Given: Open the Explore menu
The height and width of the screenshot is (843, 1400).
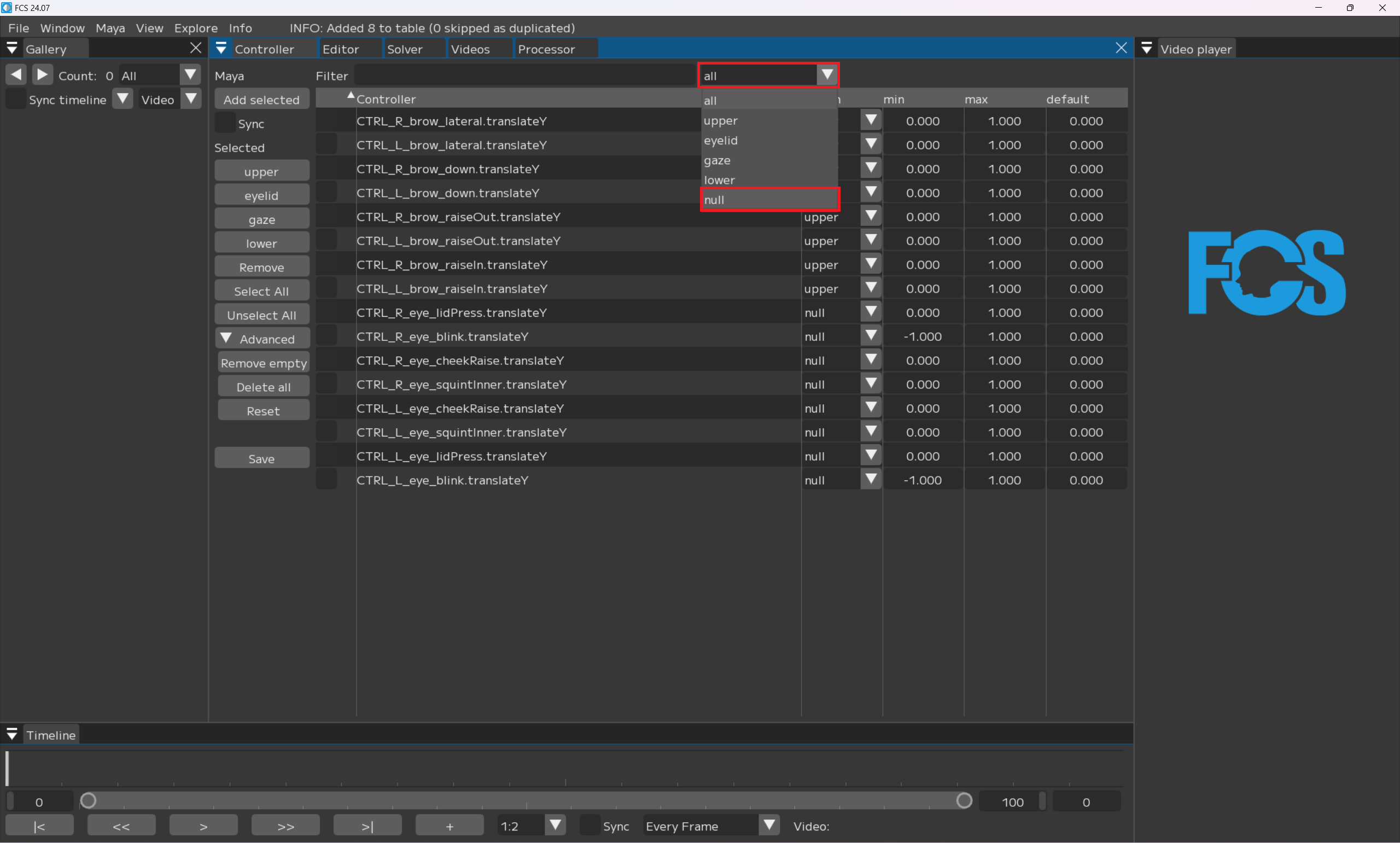Looking at the screenshot, I should [x=196, y=28].
